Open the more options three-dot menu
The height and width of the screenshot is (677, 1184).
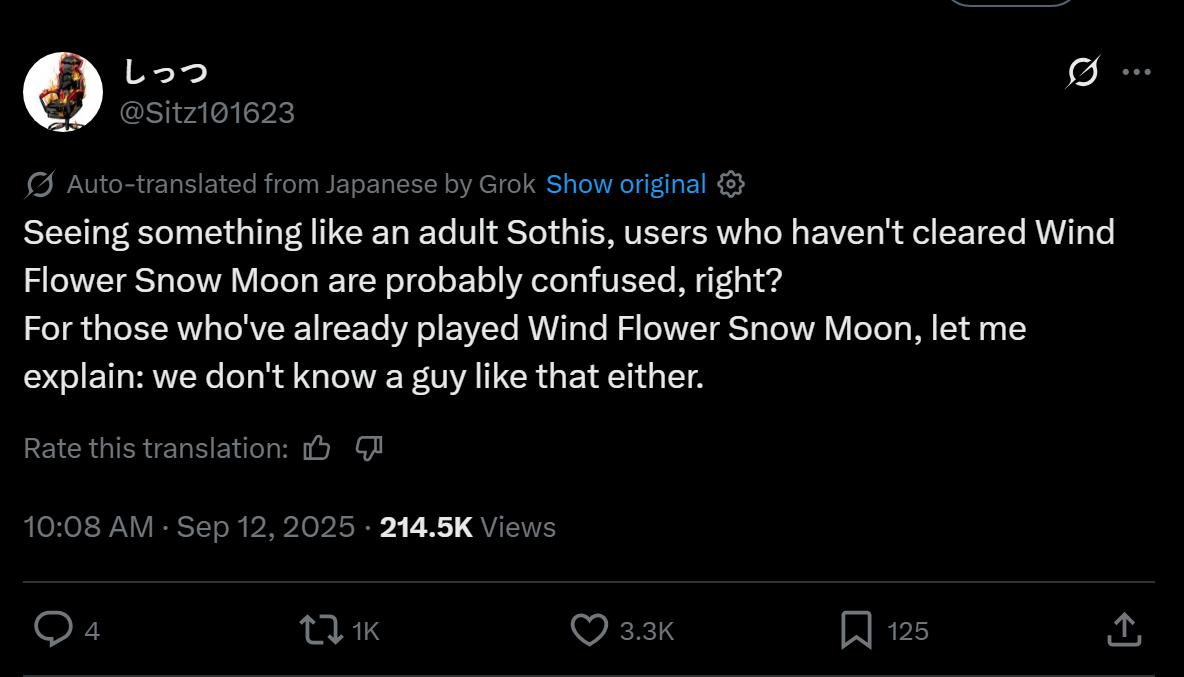[1137, 72]
